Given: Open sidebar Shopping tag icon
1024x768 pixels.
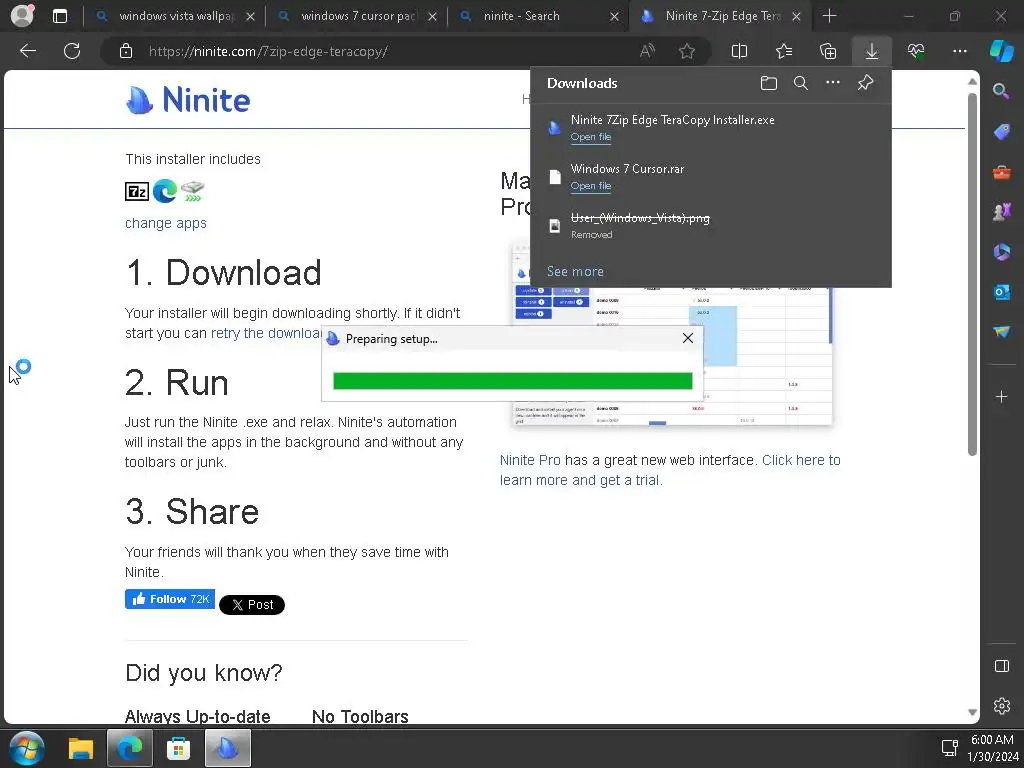Looking at the screenshot, I should [1001, 132].
